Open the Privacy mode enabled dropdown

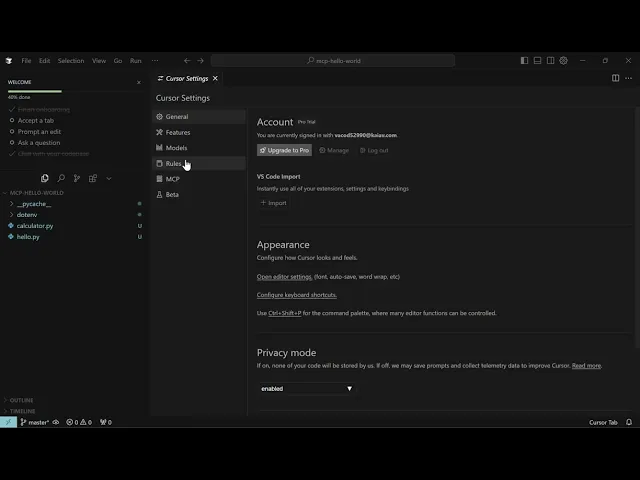[307, 389]
